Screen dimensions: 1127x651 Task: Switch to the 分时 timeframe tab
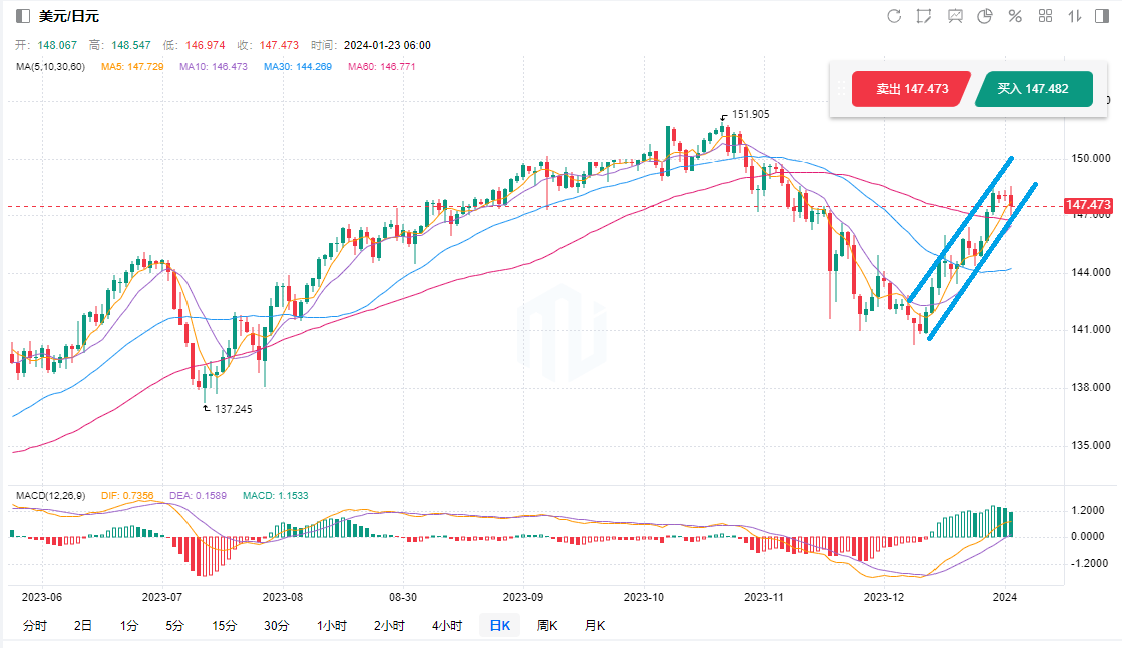tap(34, 626)
